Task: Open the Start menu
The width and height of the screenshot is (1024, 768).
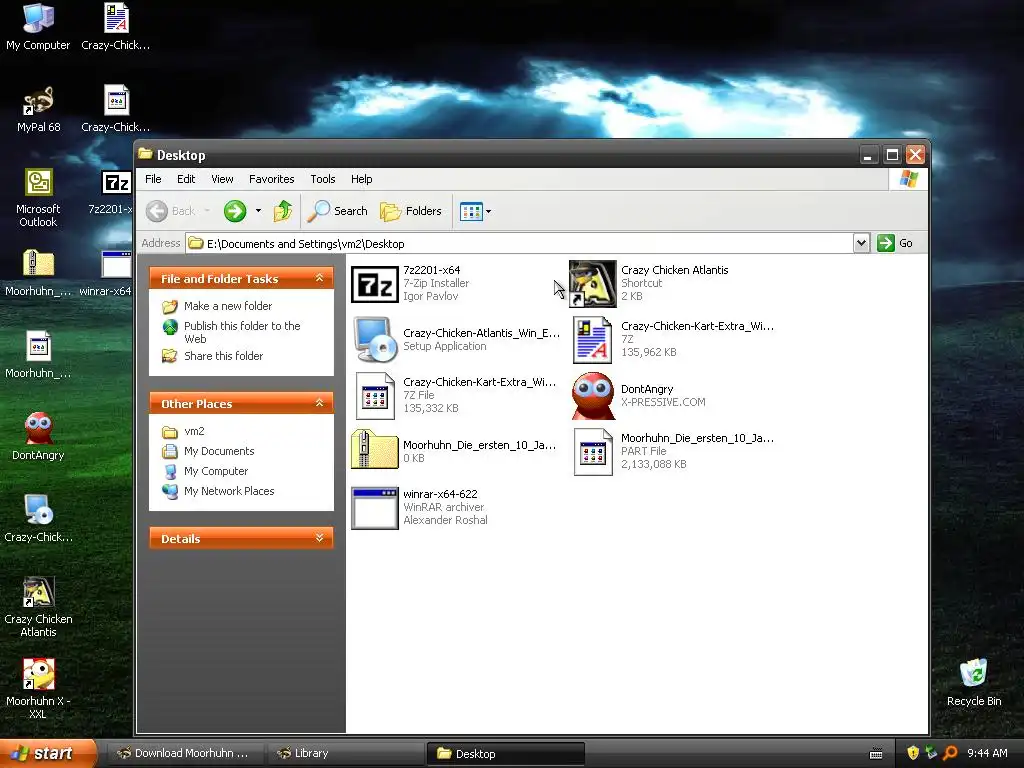Action: point(47,754)
